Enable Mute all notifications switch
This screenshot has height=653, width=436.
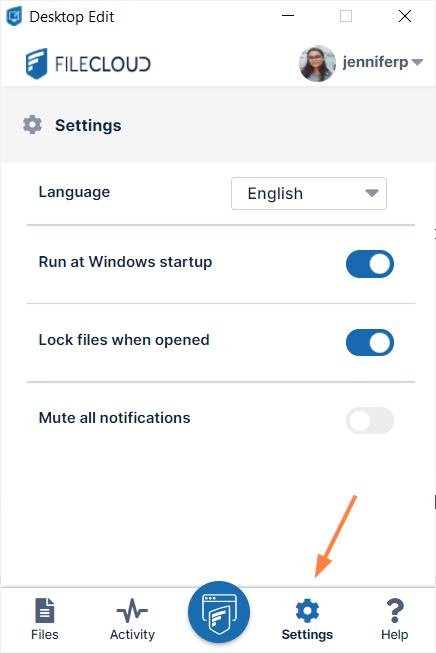(x=370, y=420)
